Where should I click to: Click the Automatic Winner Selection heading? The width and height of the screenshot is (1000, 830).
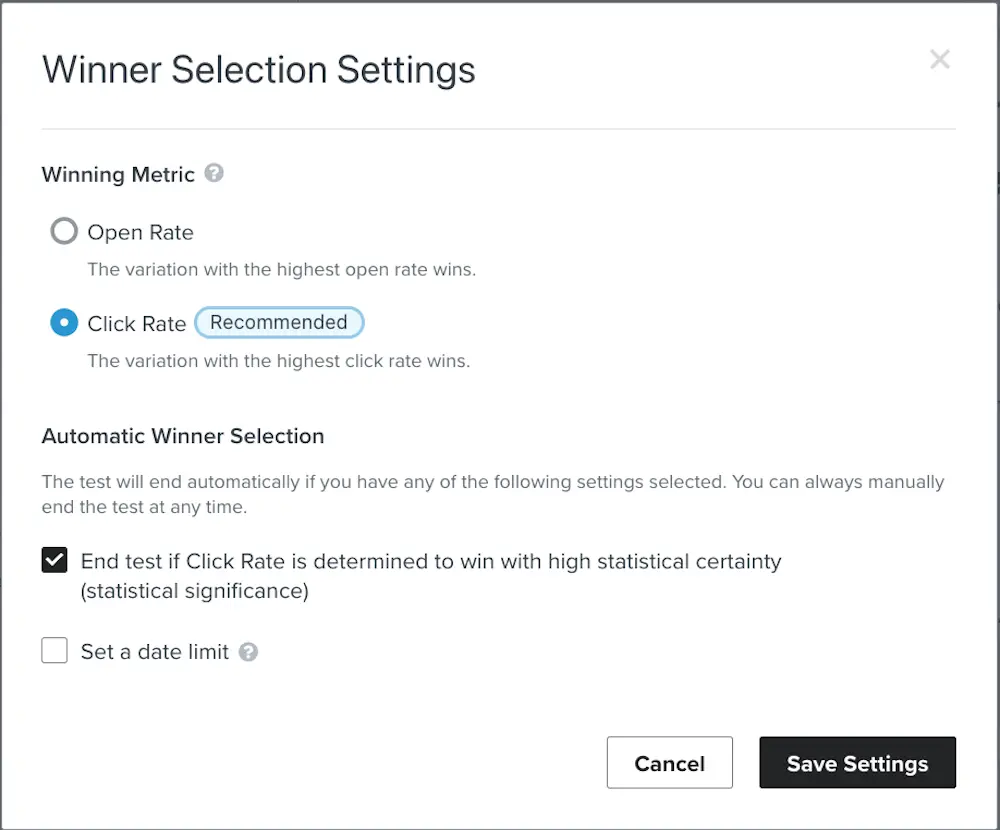tap(183, 436)
